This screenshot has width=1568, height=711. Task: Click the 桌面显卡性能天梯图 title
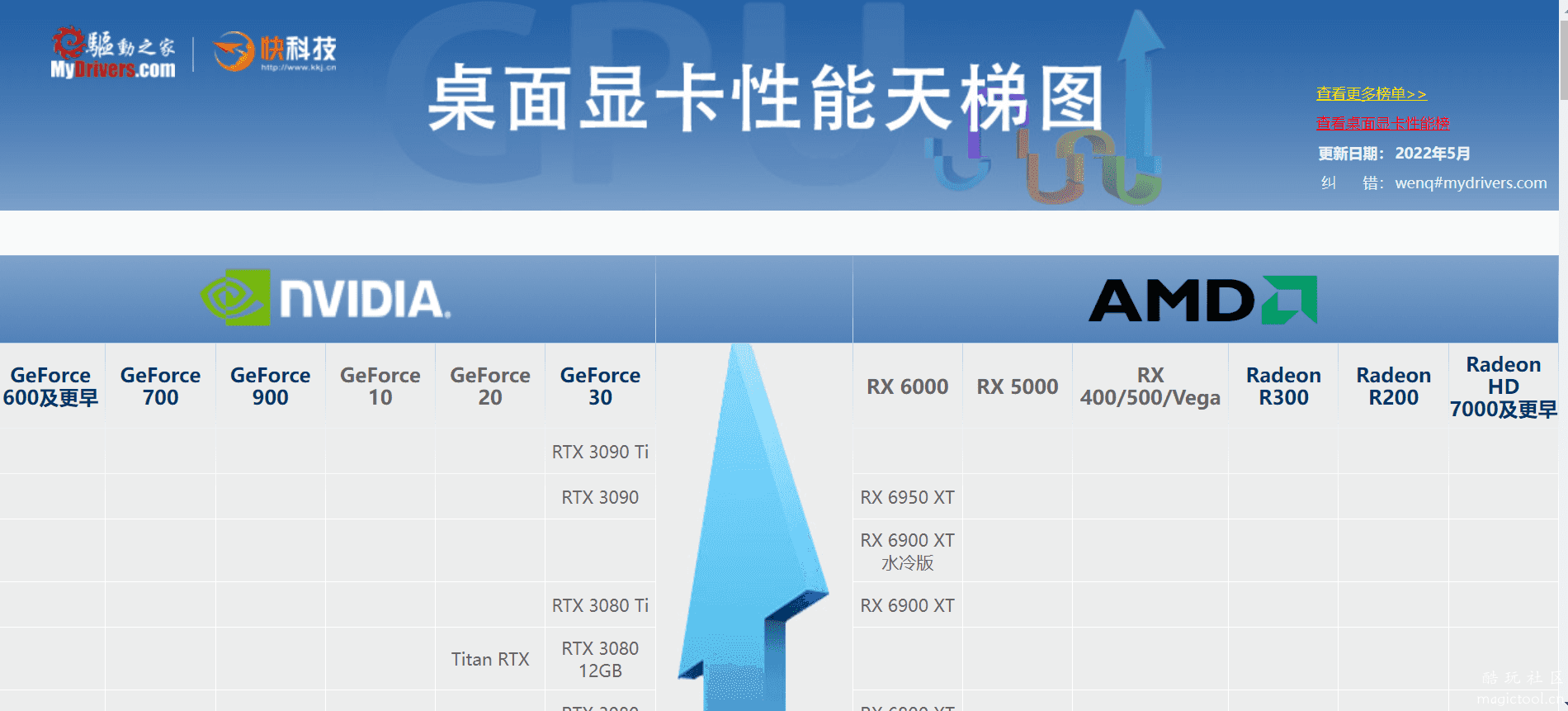(766, 98)
